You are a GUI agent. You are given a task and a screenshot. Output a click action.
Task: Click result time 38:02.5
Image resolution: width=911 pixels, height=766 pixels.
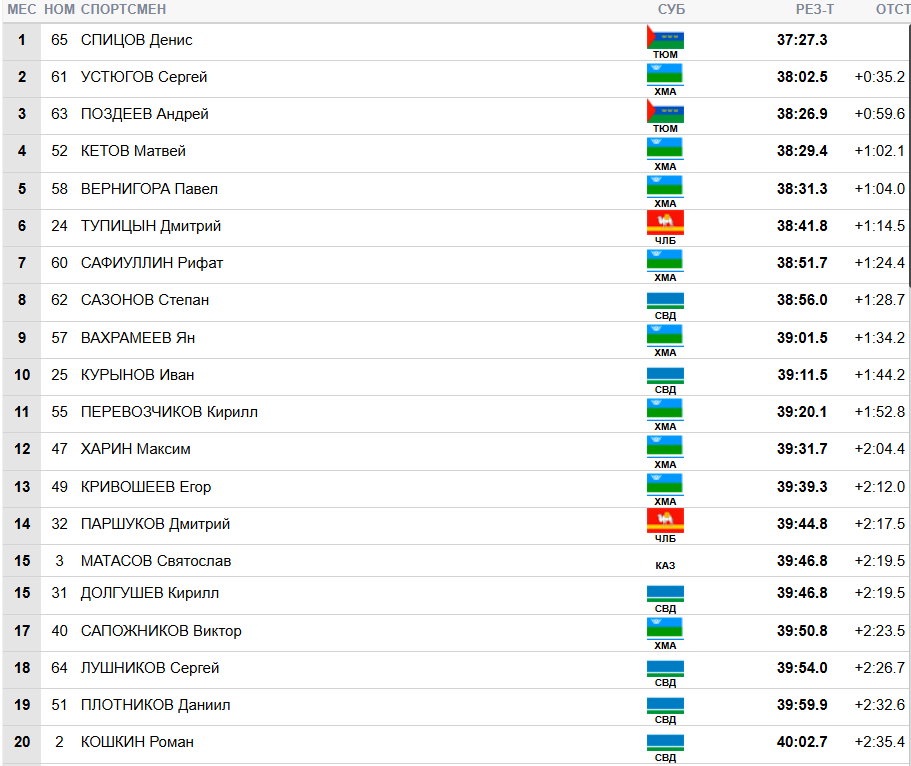[802, 77]
